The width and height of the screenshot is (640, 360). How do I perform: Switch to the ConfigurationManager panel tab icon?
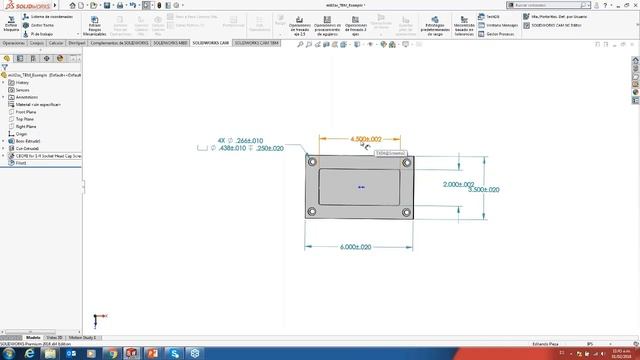coord(33,59)
